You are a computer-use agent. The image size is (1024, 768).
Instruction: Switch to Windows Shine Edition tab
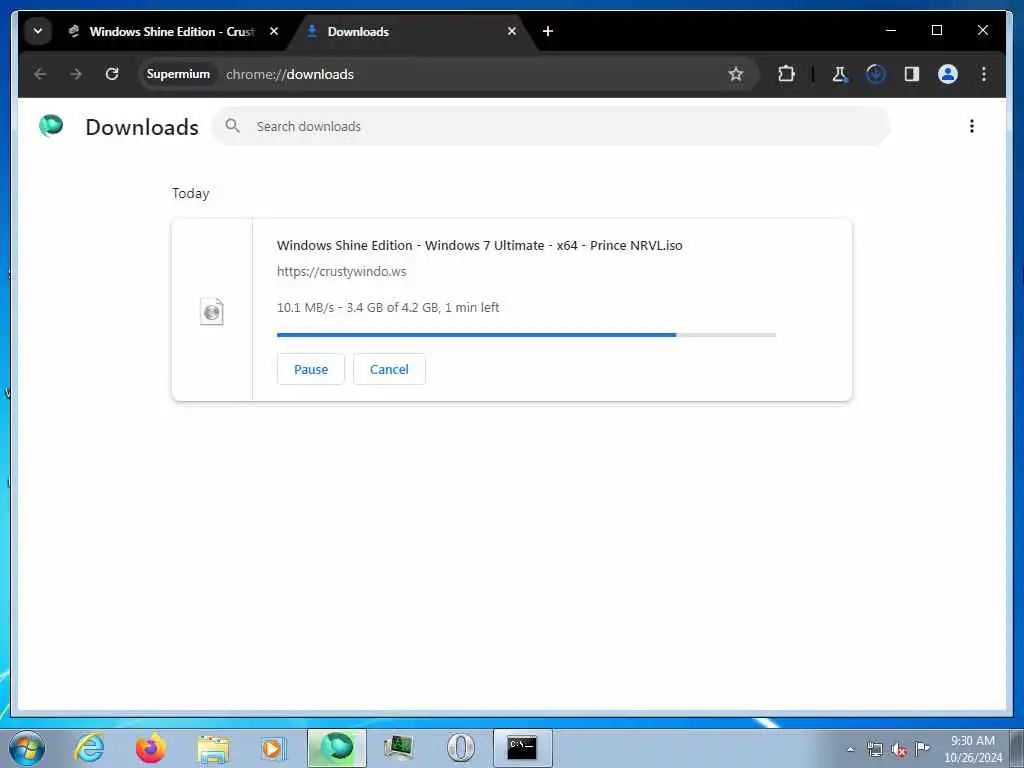click(x=172, y=31)
